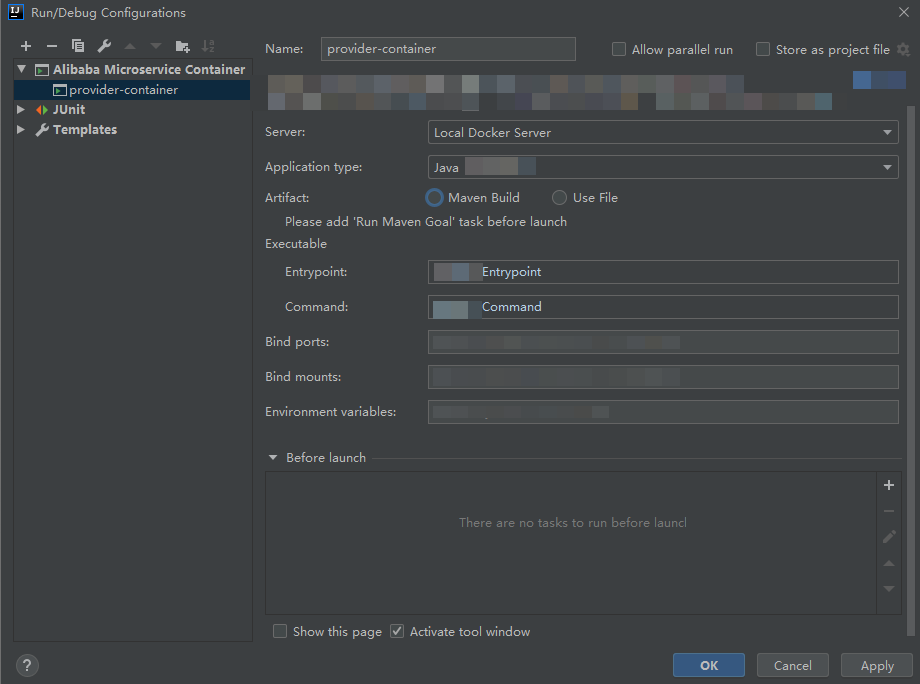Select Maven Build artifact option

tap(434, 198)
